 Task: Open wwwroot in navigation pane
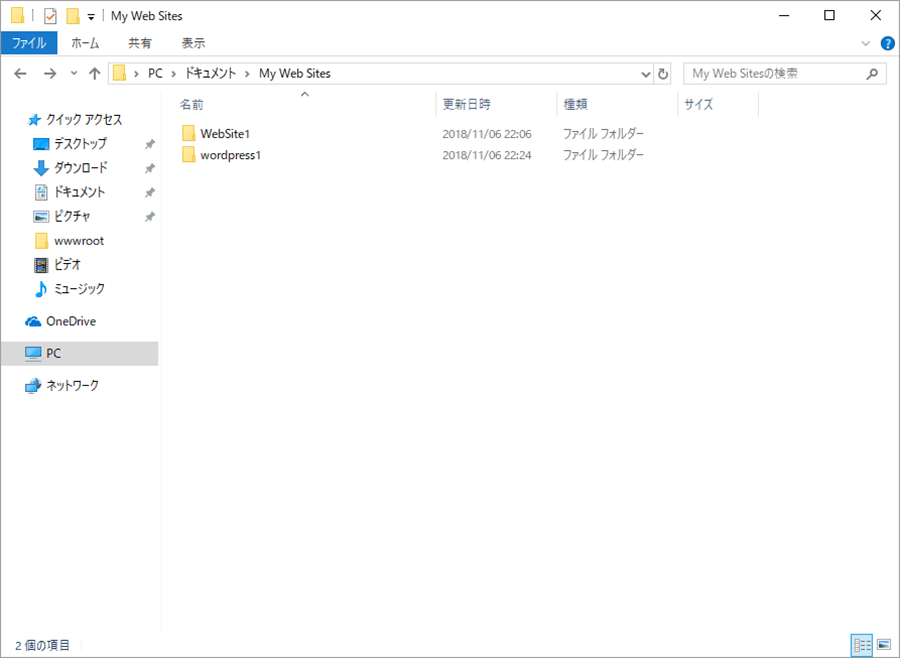pos(79,241)
